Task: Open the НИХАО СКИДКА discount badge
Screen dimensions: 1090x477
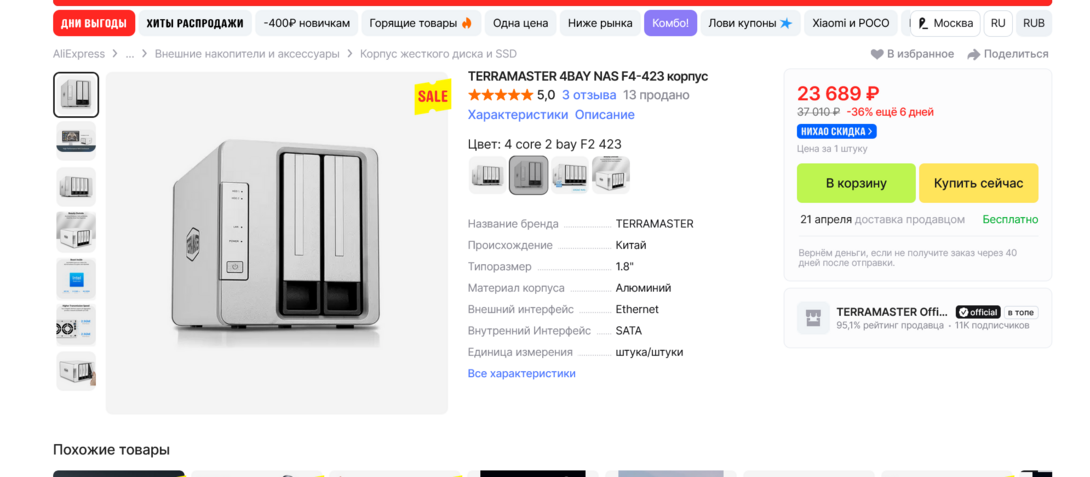Action: 836,131
